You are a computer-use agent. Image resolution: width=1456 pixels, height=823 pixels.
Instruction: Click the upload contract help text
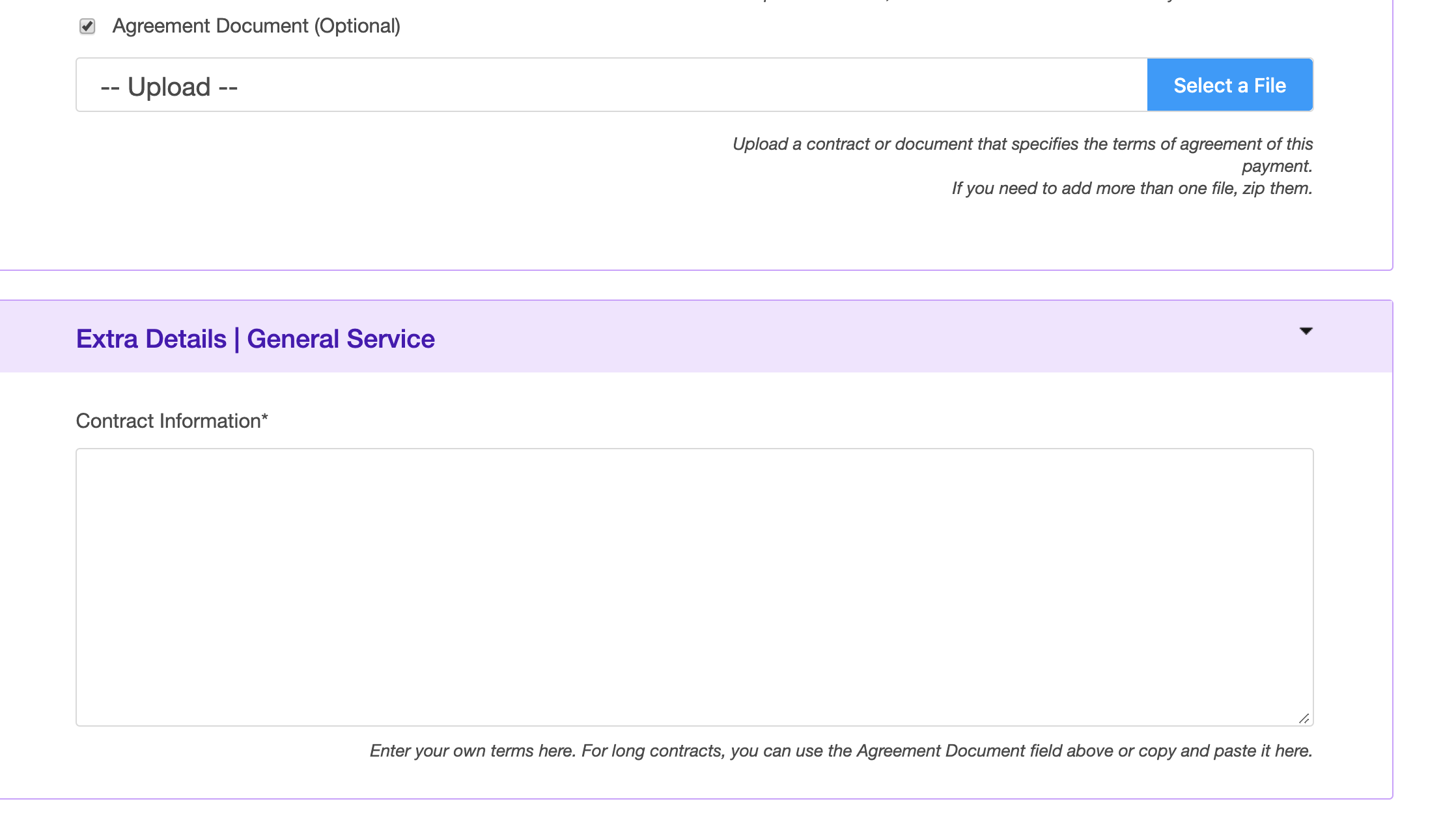1022,144
